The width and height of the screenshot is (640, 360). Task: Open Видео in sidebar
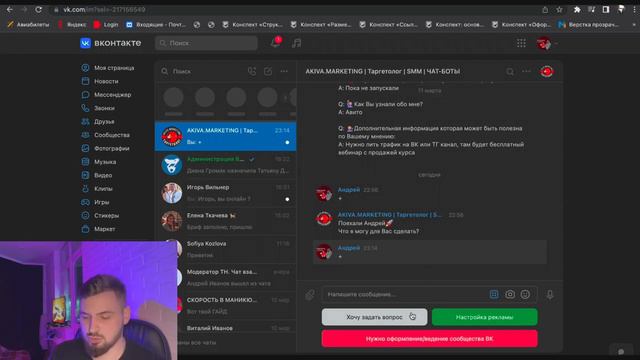pyautogui.click(x=96, y=176)
